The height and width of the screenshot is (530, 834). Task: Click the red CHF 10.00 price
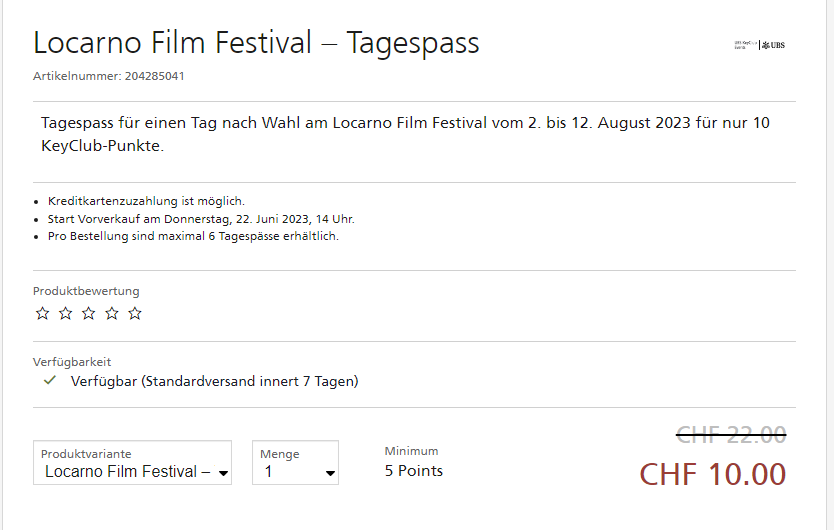713,474
